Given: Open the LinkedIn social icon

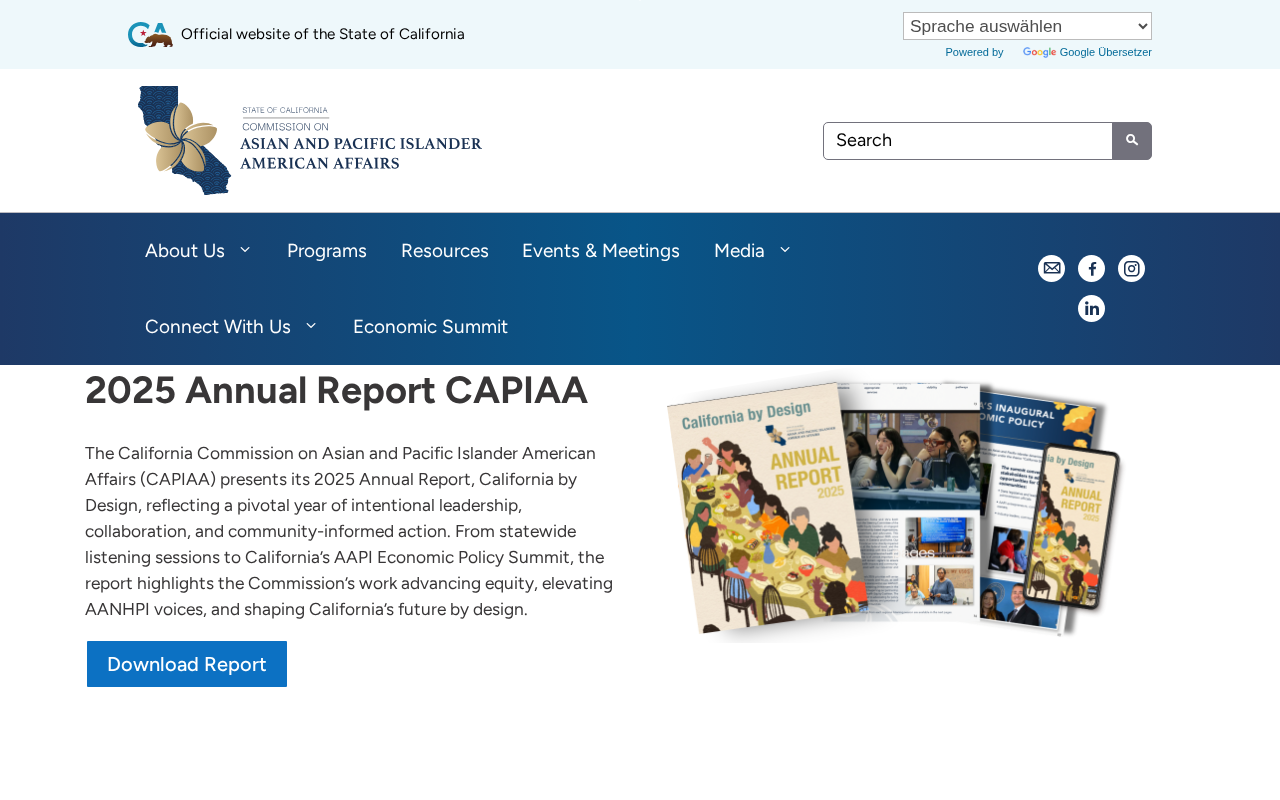Looking at the screenshot, I should 1091,308.
